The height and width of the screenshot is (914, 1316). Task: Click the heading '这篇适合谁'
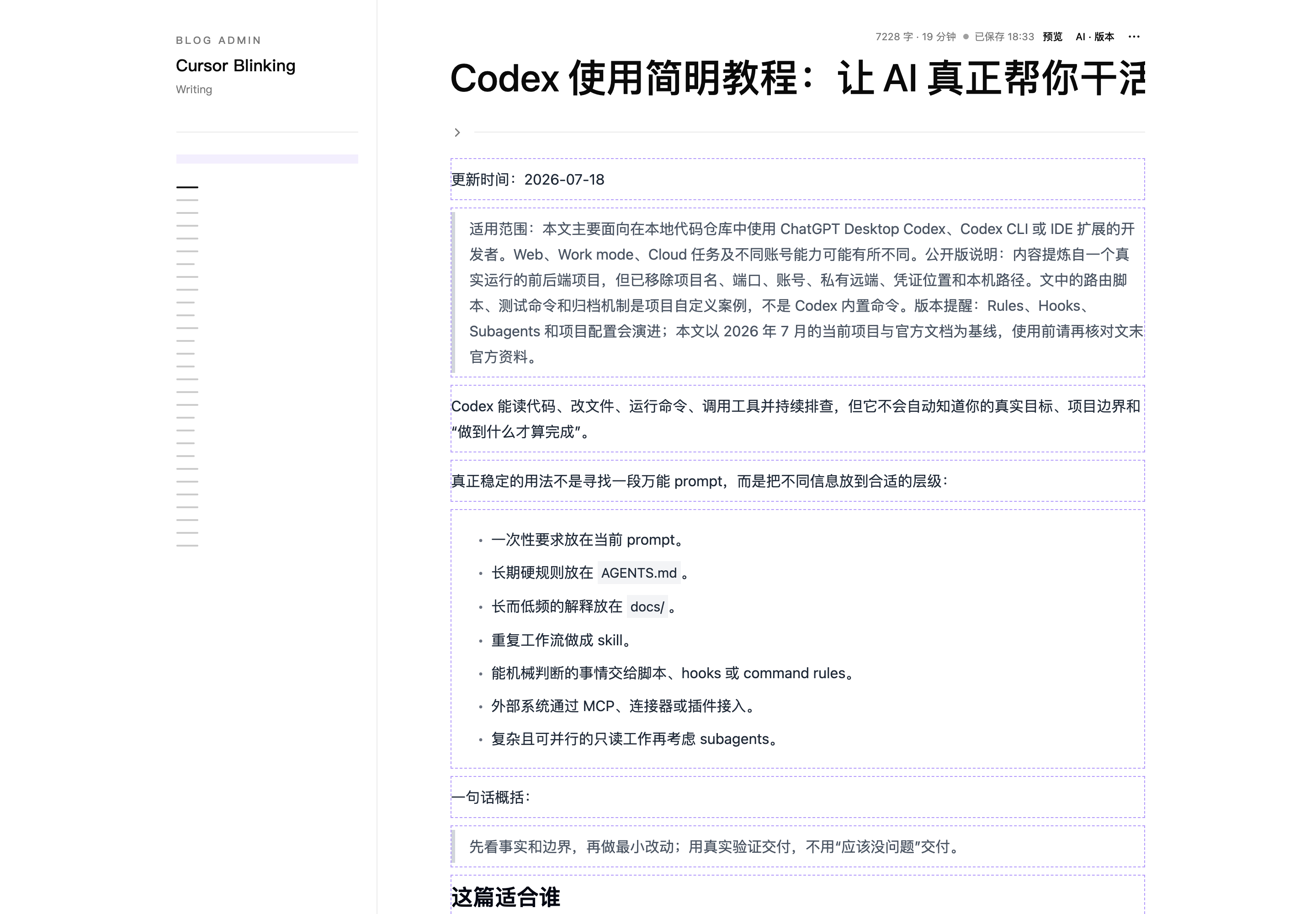pos(506,897)
